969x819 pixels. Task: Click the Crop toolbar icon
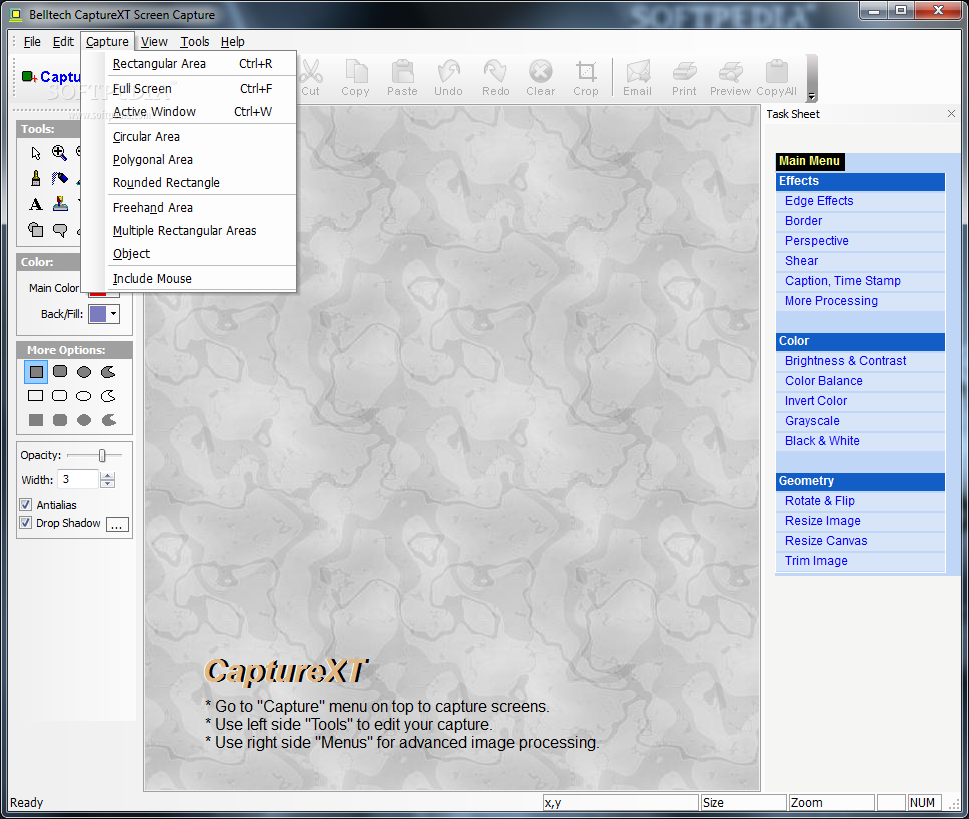click(x=586, y=78)
